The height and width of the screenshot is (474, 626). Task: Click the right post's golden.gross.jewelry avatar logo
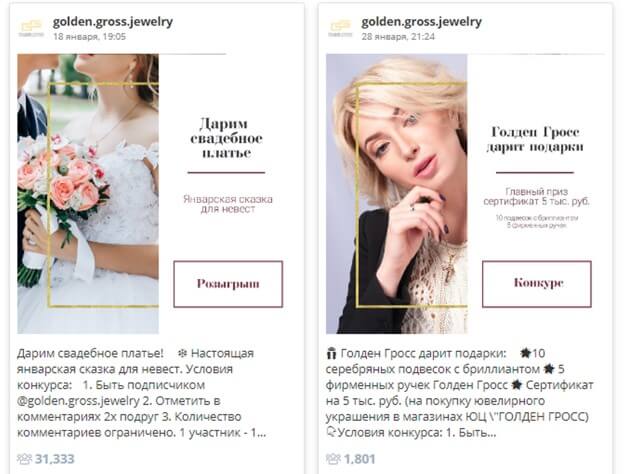click(x=340, y=28)
